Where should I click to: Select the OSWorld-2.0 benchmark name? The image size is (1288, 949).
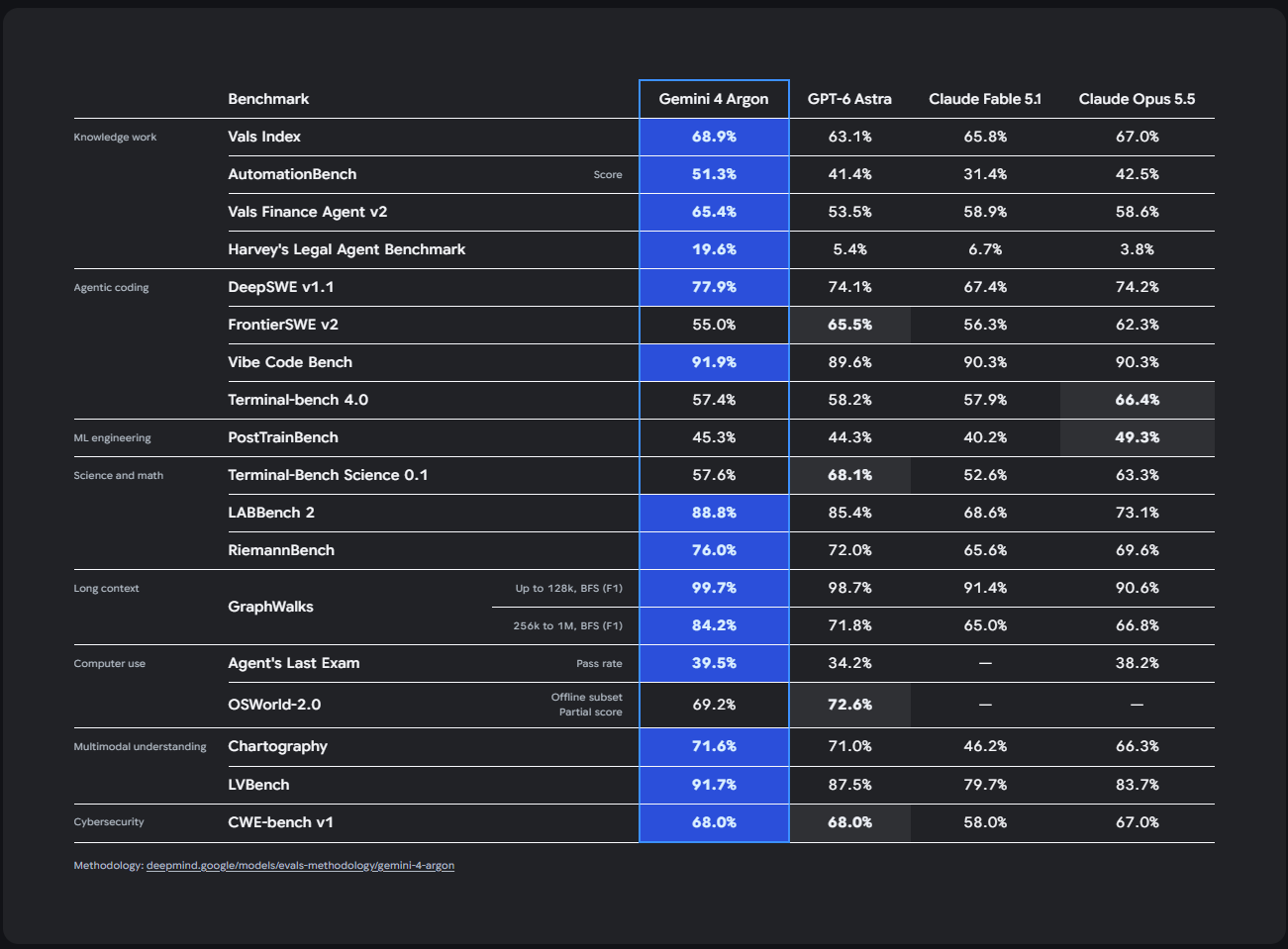tap(274, 705)
